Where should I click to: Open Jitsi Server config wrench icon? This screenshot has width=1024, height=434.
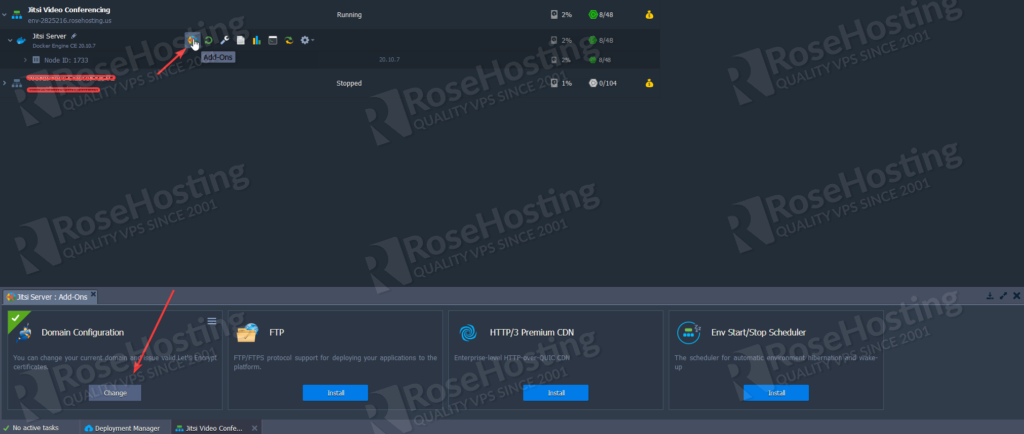(224, 40)
